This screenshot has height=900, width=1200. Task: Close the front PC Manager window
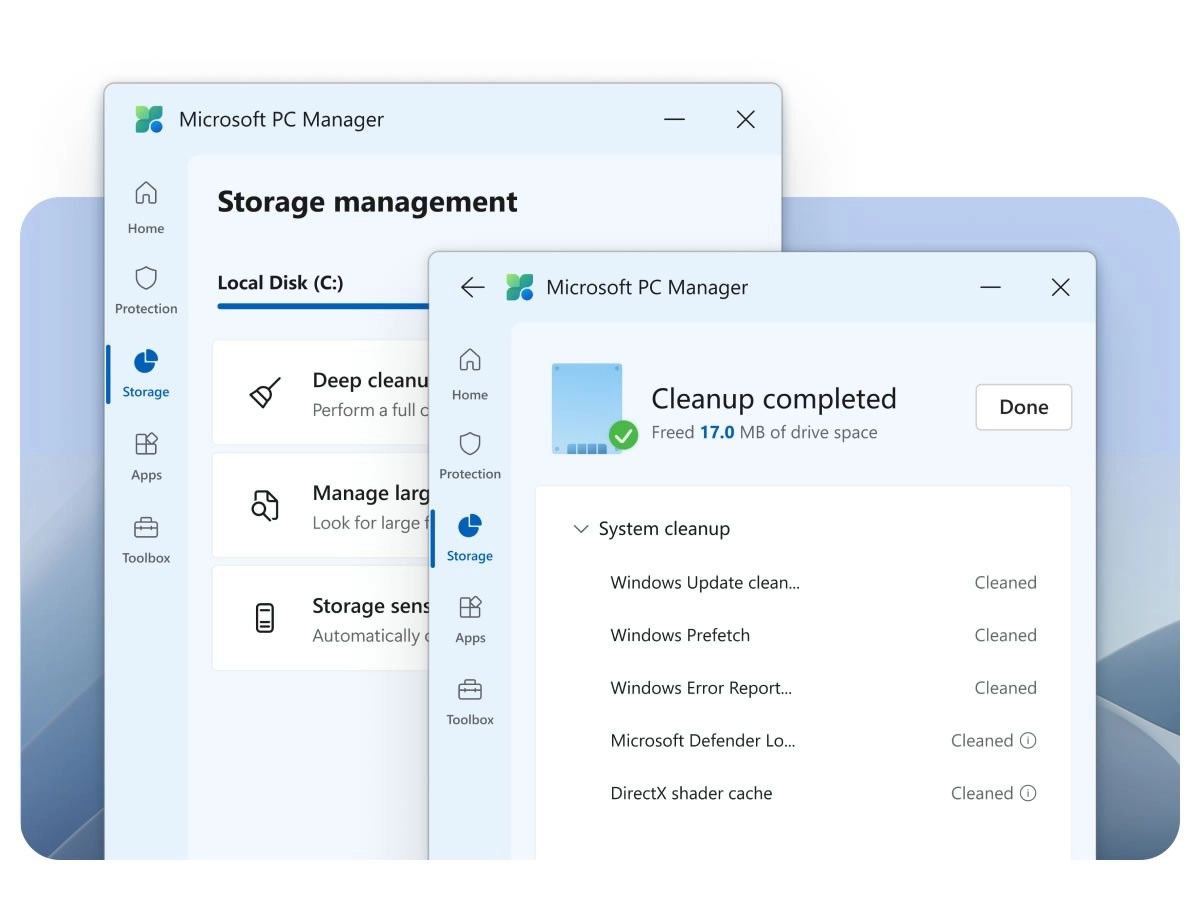tap(1061, 288)
